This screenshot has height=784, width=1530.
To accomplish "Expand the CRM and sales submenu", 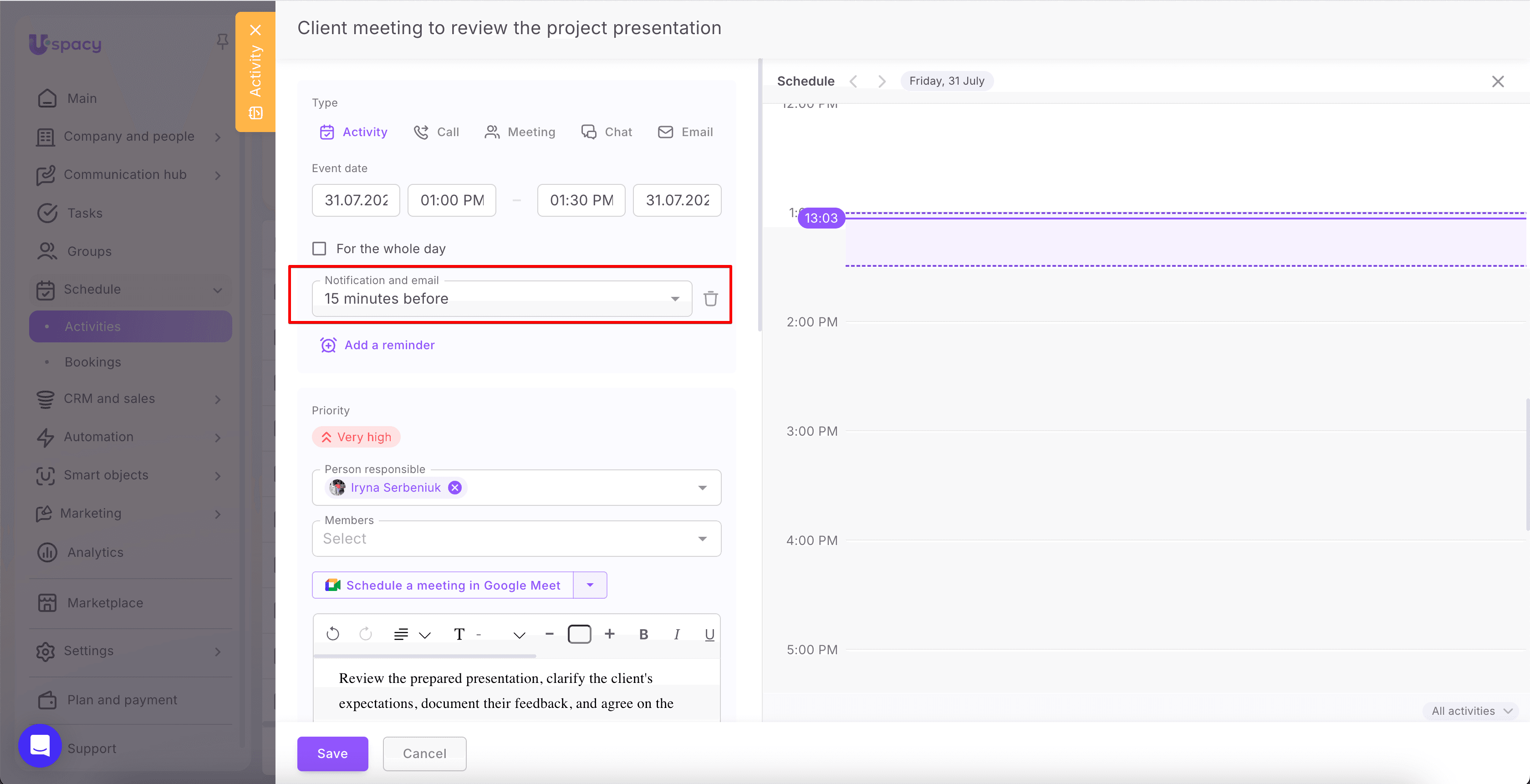I will [218, 400].
